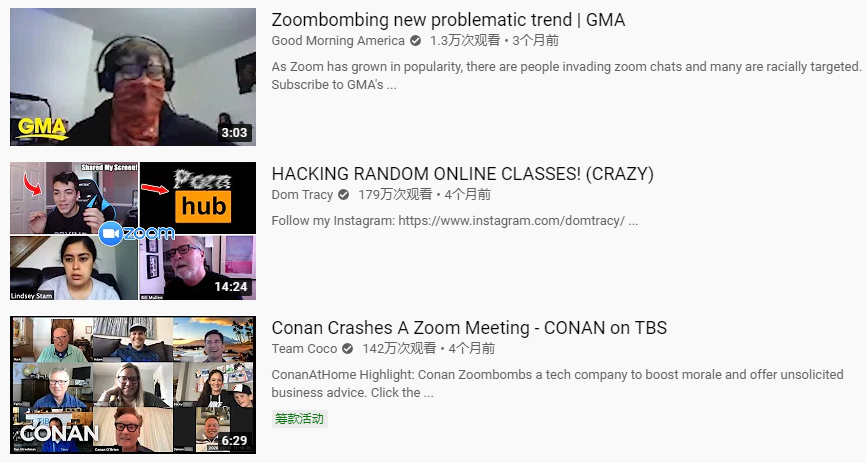Click the 3:03 duration badge on thumbnail
Viewport: 866px width, 463px height.
[x=234, y=133]
